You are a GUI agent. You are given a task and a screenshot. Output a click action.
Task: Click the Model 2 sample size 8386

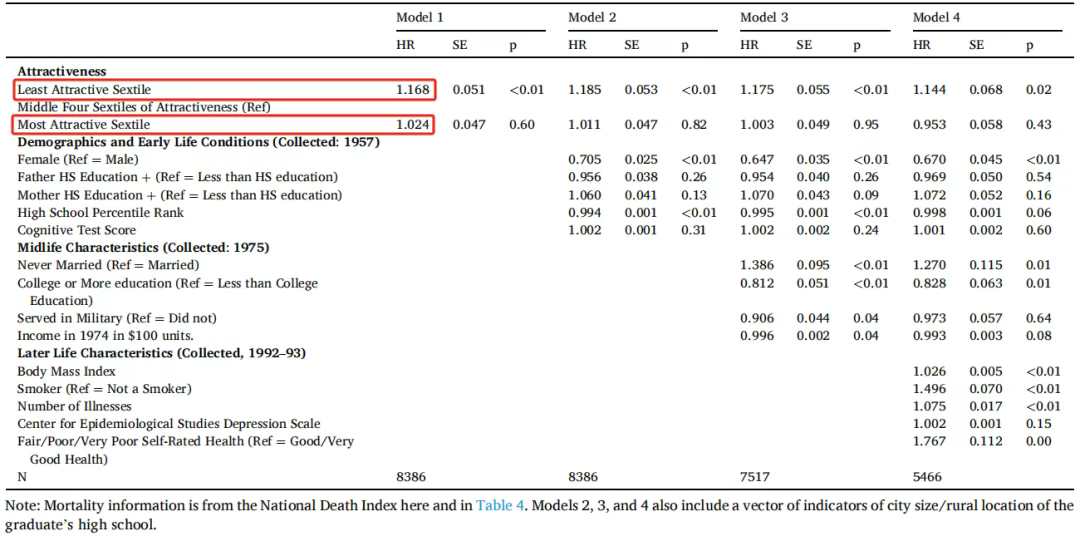583,476
